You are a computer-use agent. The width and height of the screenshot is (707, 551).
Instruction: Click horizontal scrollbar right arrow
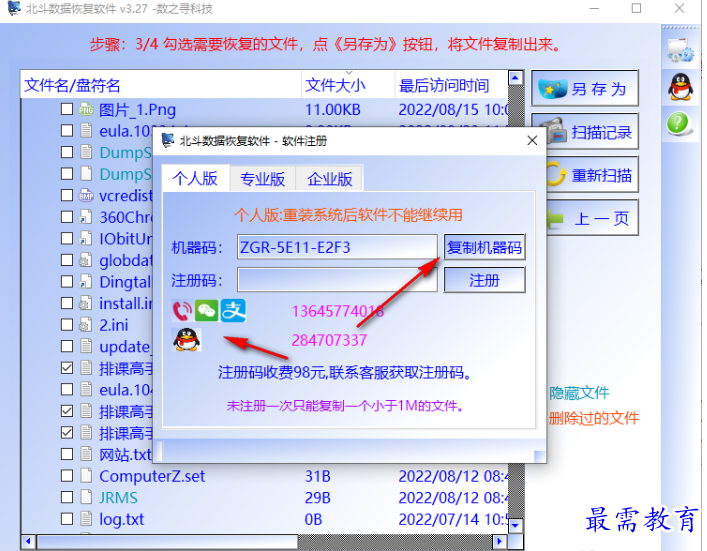click(x=500, y=541)
